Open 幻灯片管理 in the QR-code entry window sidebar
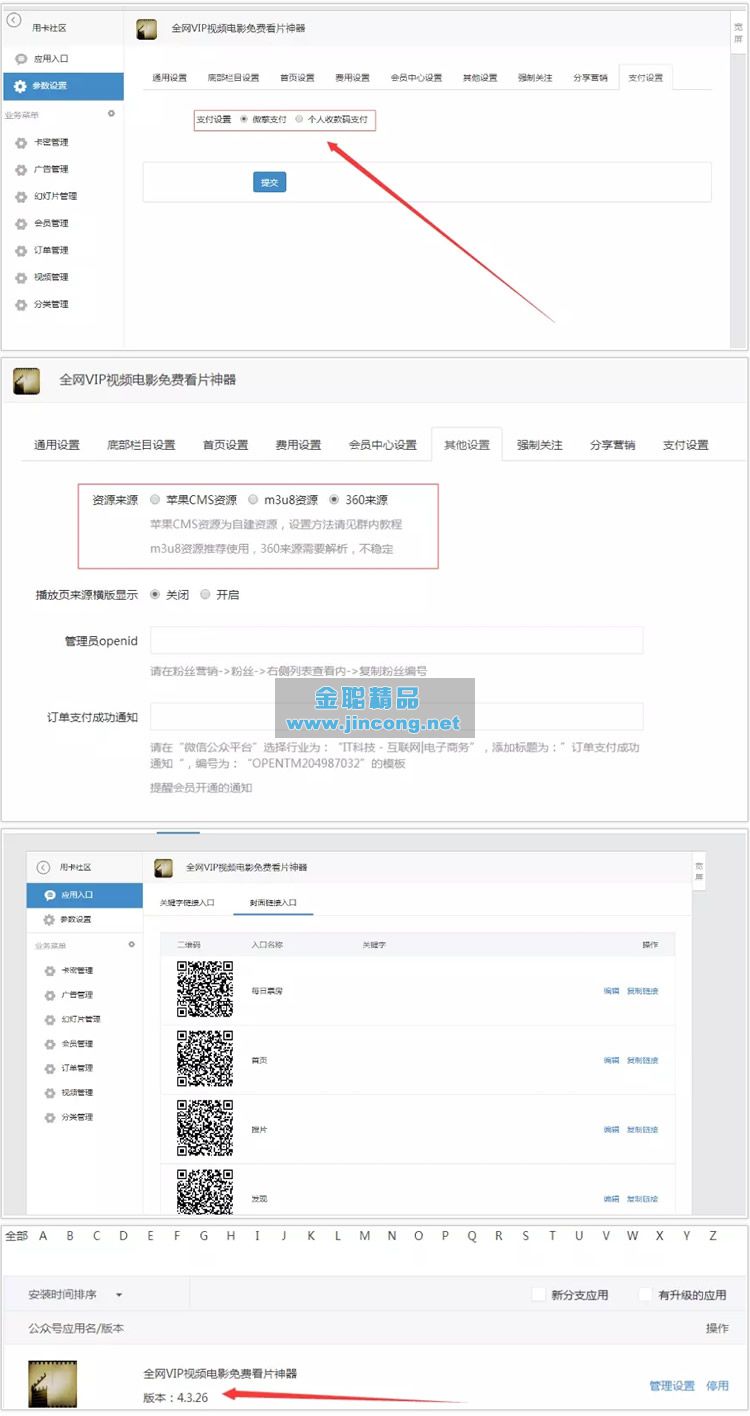The width and height of the screenshot is (750, 1416). 80,1020
